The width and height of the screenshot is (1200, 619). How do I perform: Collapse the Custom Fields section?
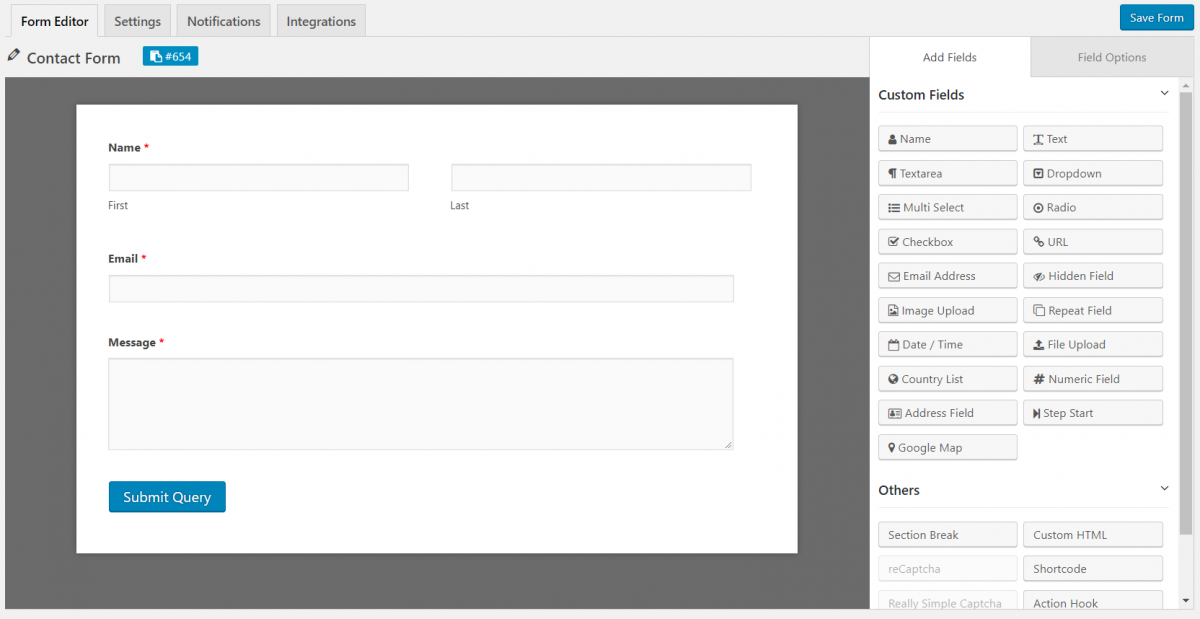click(1163, 92)
